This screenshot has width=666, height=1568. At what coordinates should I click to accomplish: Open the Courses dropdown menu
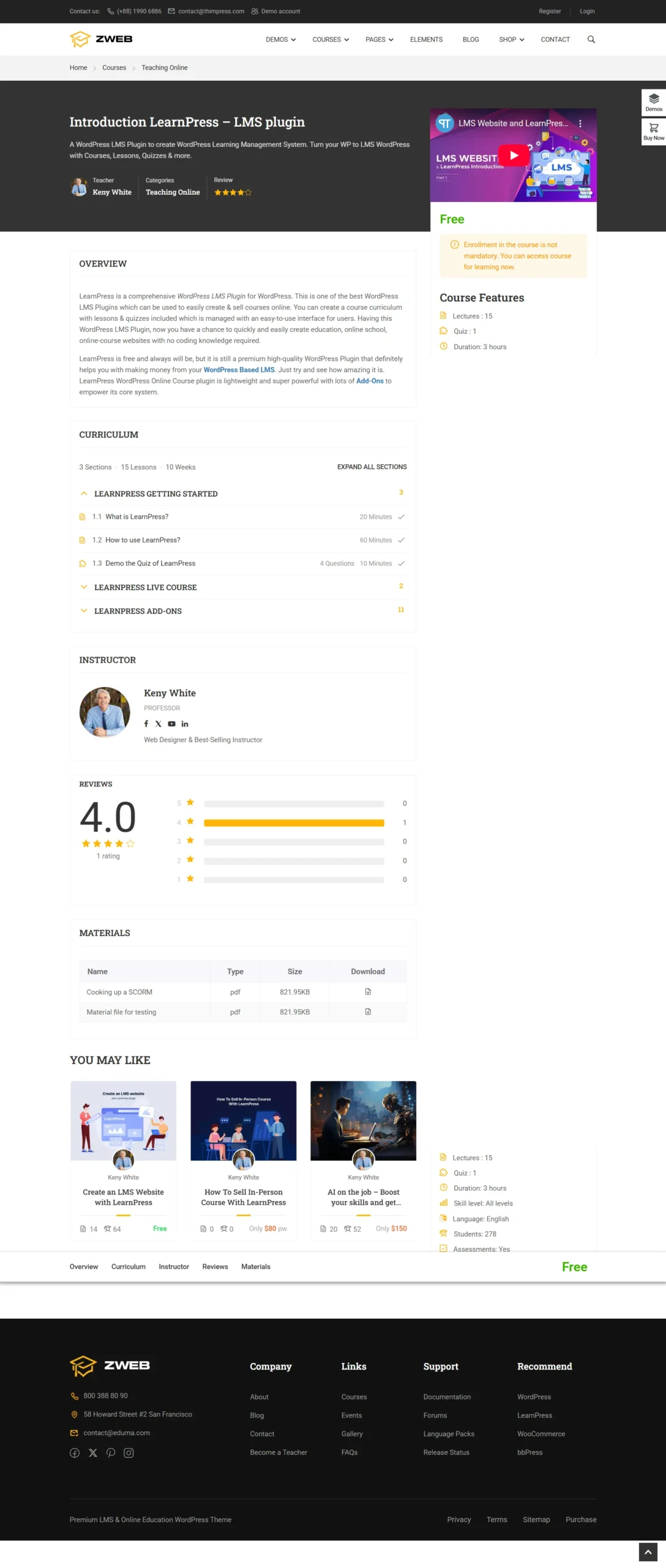pos(331,39)
